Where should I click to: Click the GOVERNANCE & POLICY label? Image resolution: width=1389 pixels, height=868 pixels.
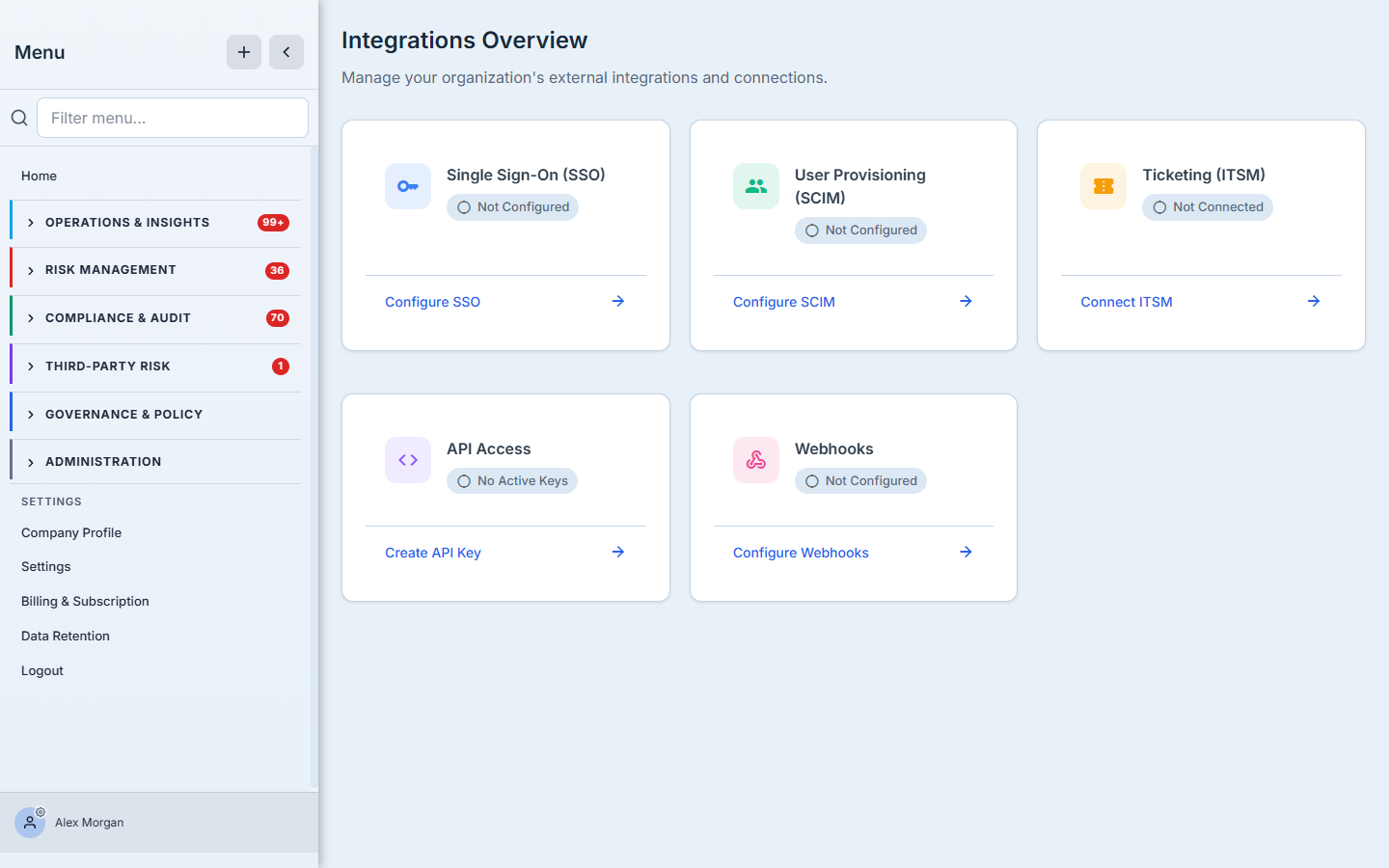[x=124, y=415]
